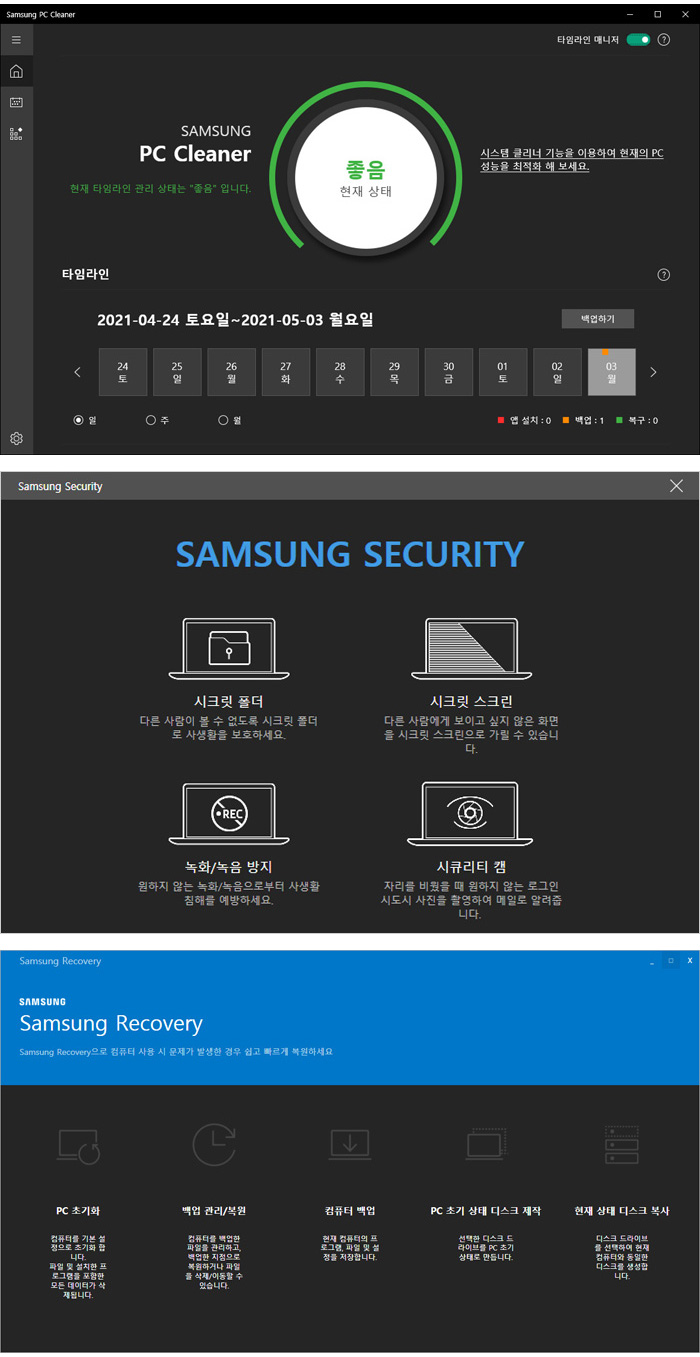Open the 시크릿 스크린 laptop icon
The width and height of the screenshot is (700, 1357).
470,649
